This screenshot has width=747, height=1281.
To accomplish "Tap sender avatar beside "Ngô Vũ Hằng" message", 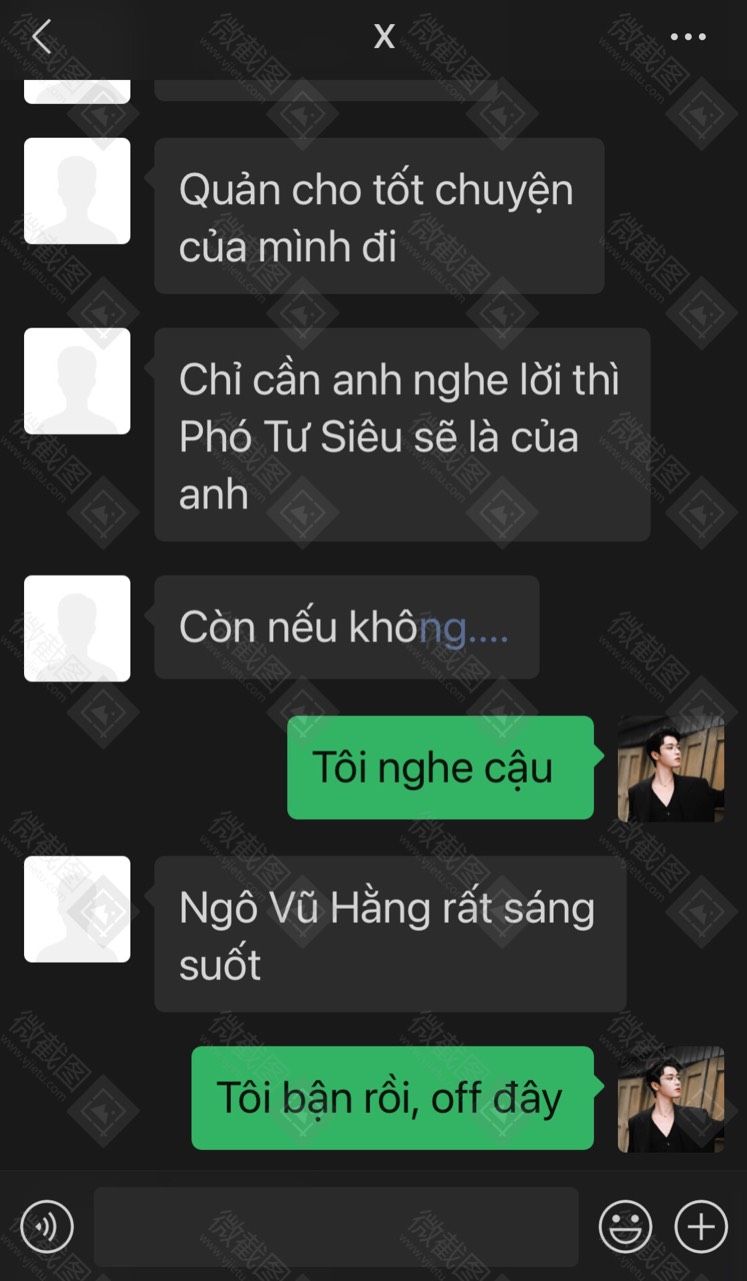I will [x=77, y=909].
